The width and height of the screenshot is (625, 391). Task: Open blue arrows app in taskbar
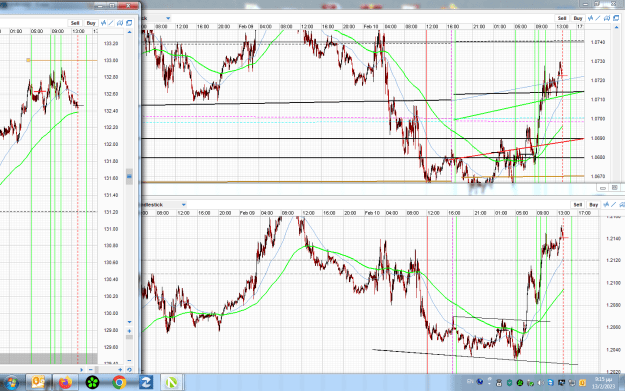pos(146,383)
